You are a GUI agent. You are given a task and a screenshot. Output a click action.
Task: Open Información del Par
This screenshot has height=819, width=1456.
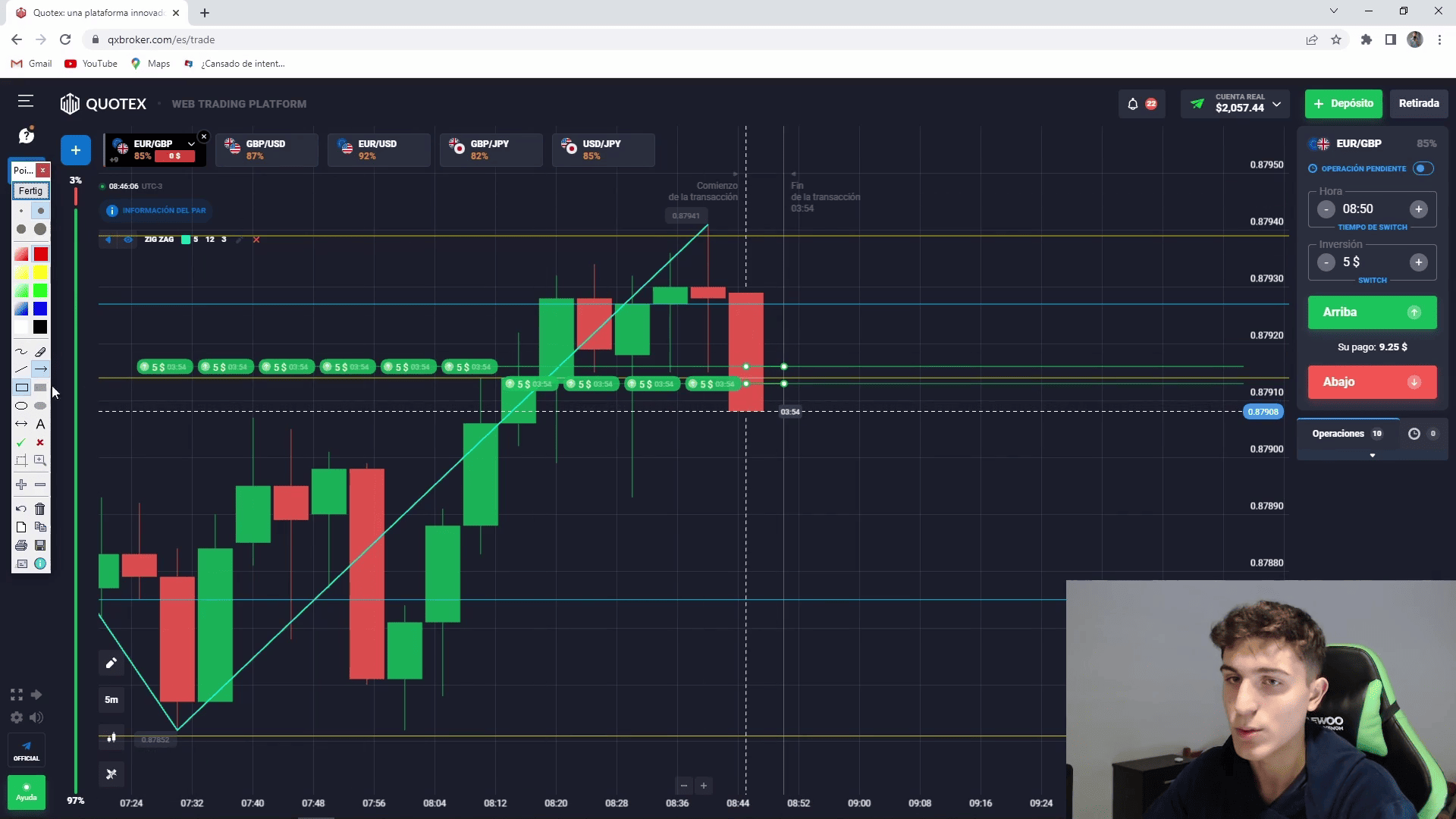pos(156,211)
